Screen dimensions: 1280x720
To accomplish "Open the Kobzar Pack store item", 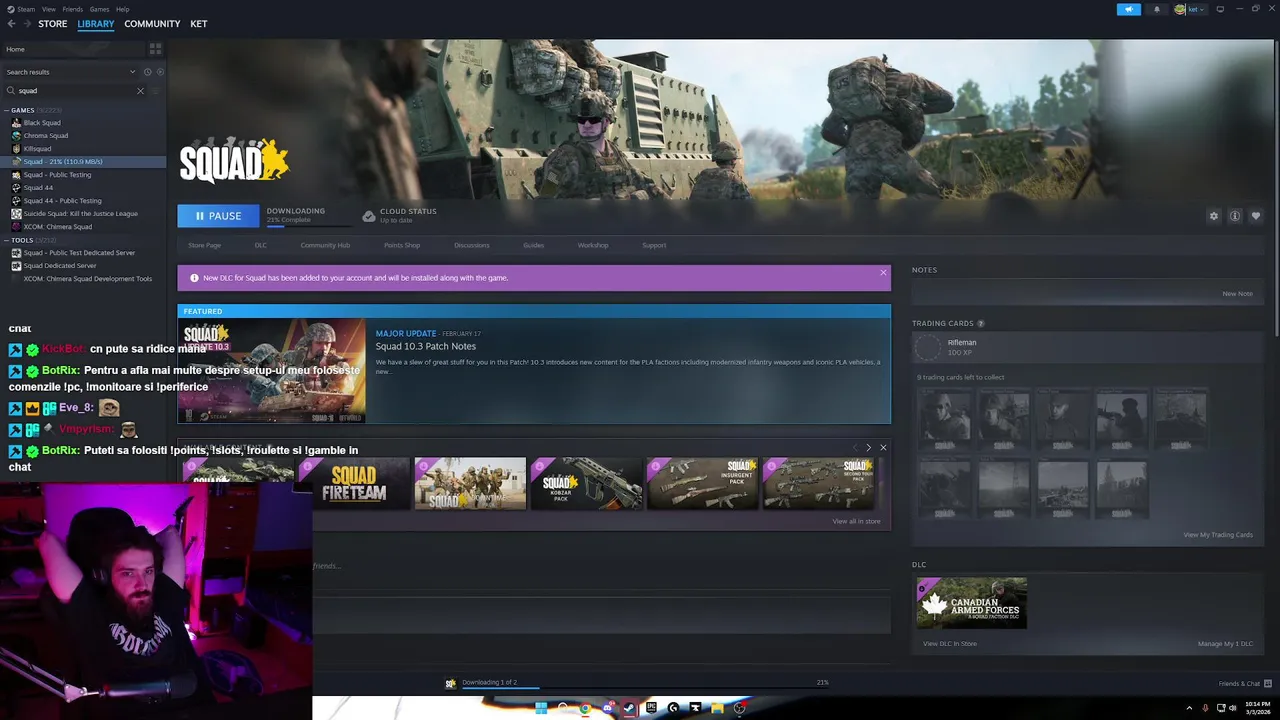I will (586, 483).
